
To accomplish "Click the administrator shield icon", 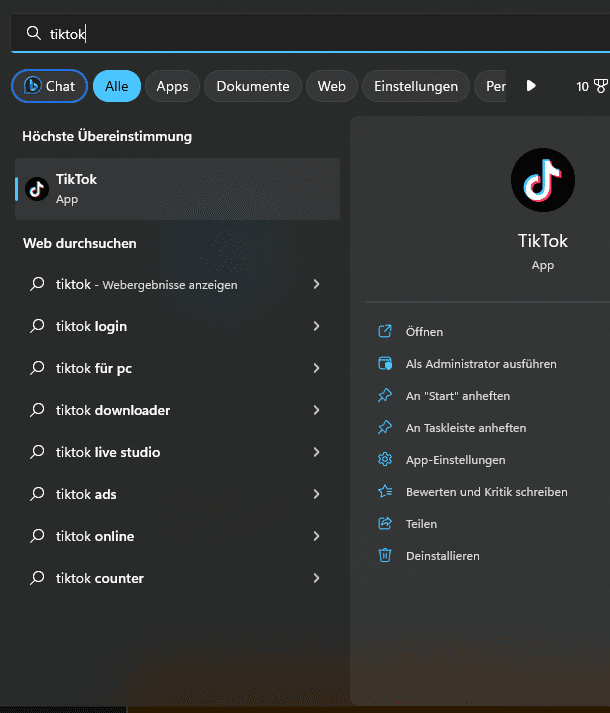I will click(x=385, y=363).
